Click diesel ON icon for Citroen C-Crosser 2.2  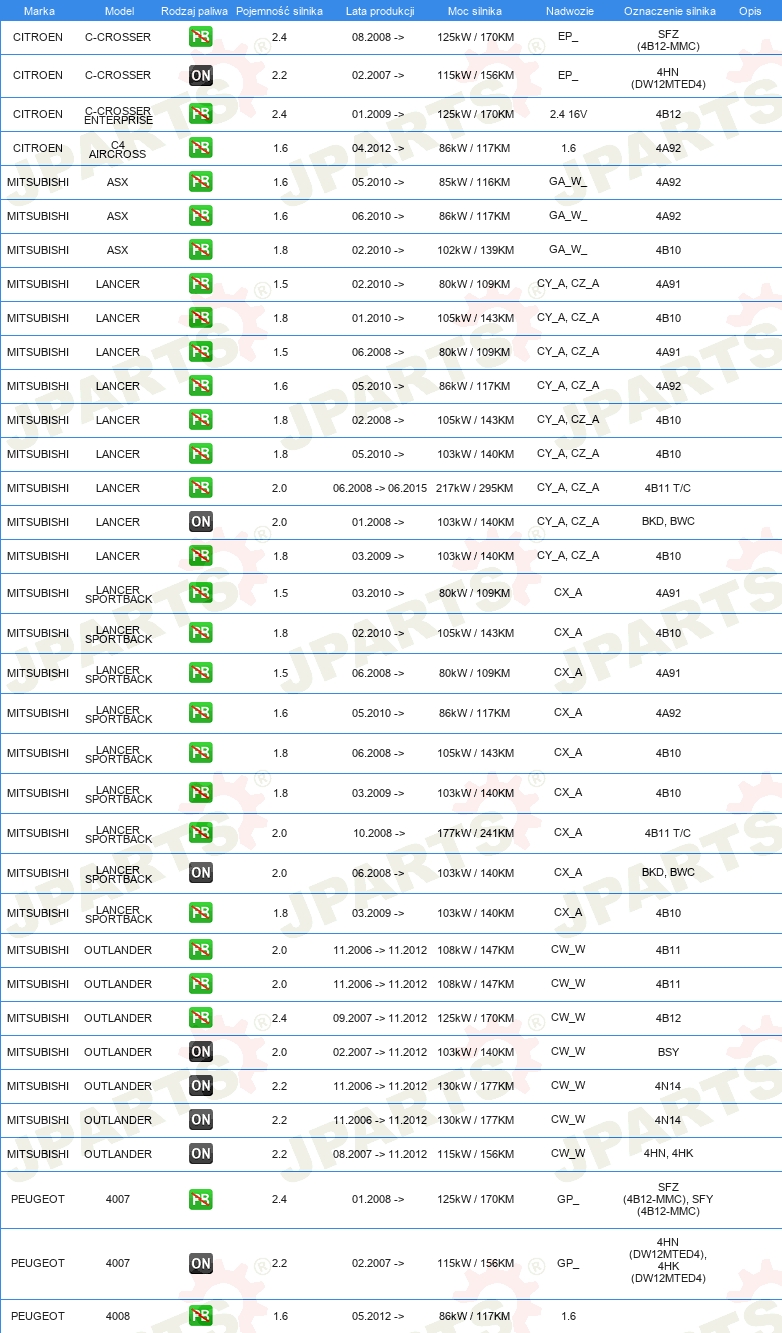pos(201,75)
